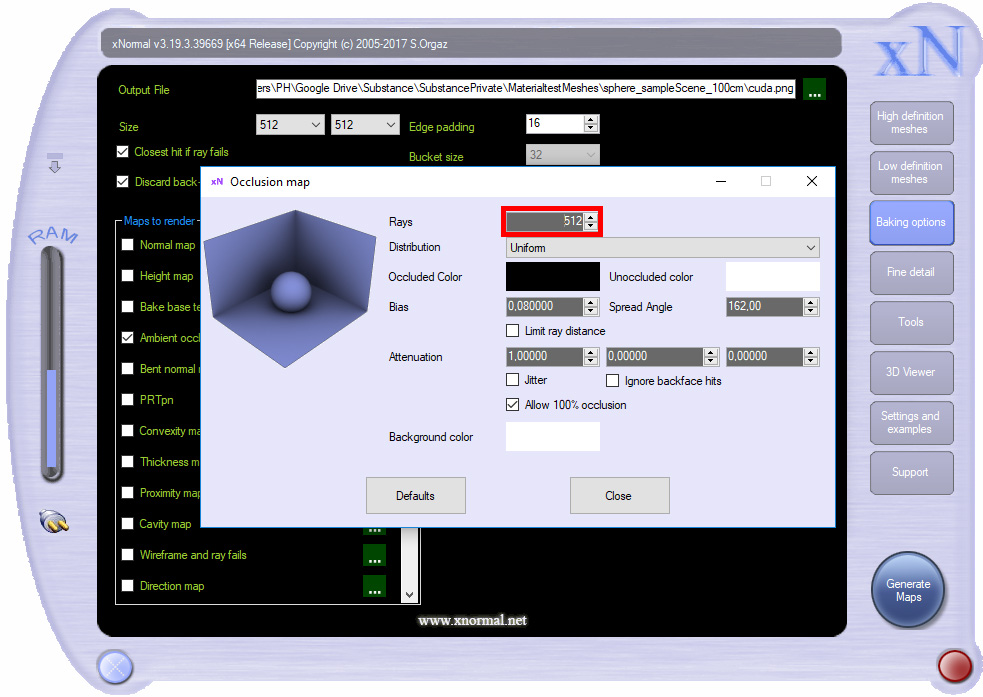
Task: Click the Defaults button
Action: [415, 496]
